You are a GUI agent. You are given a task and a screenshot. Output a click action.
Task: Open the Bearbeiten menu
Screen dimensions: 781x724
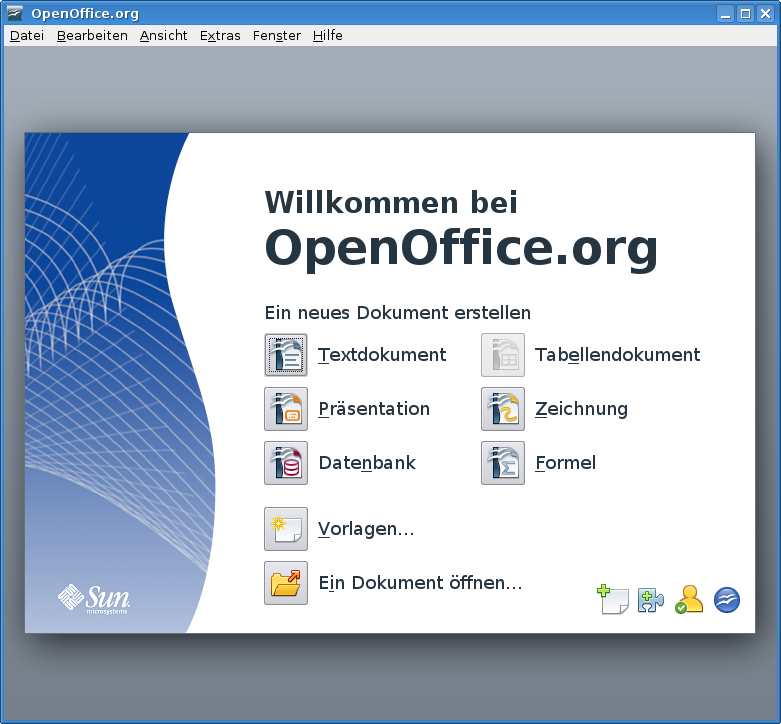pyautogui.click(x=92, y=35)
